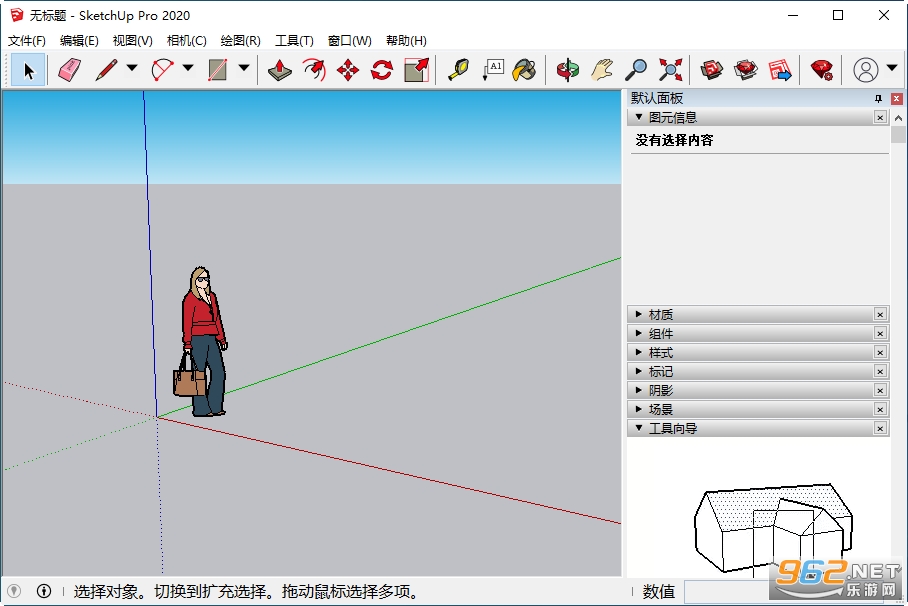Expand the 阴影 panel section
The width and height of the screenshot is (908, 606).
[639, 390]
